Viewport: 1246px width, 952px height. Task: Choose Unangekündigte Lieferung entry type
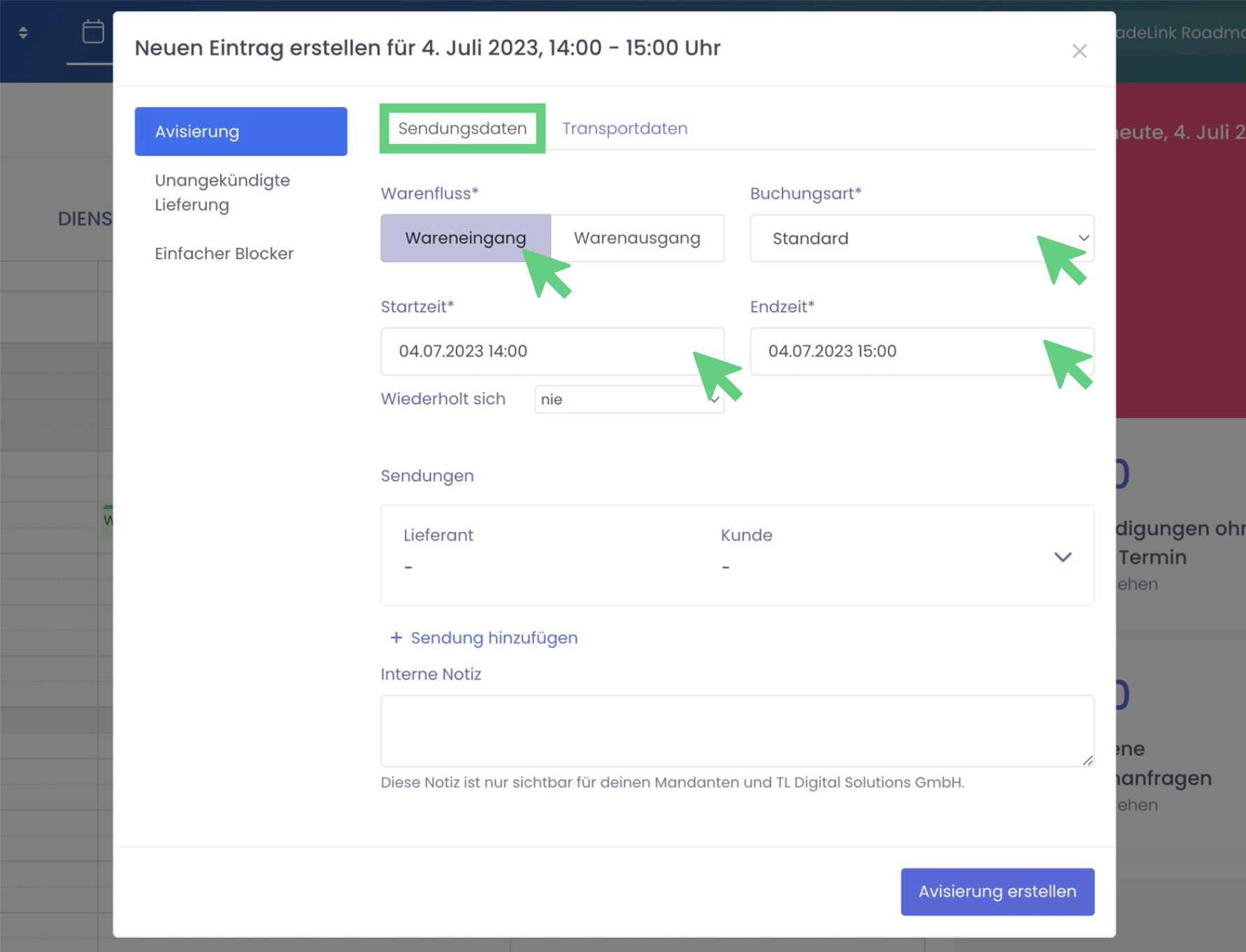(222, 192)
